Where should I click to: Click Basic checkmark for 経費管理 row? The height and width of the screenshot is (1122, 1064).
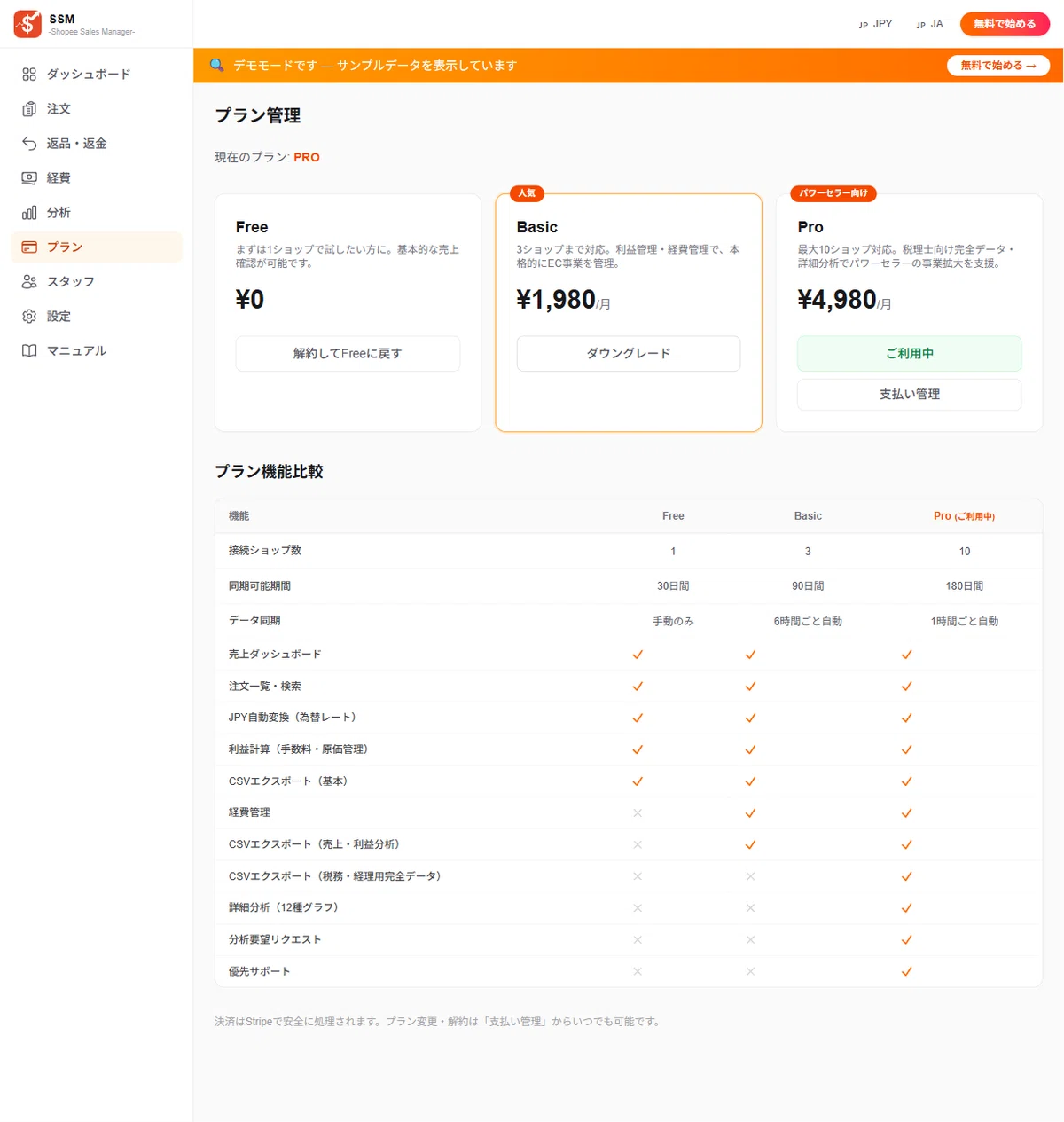click(750, 813)
